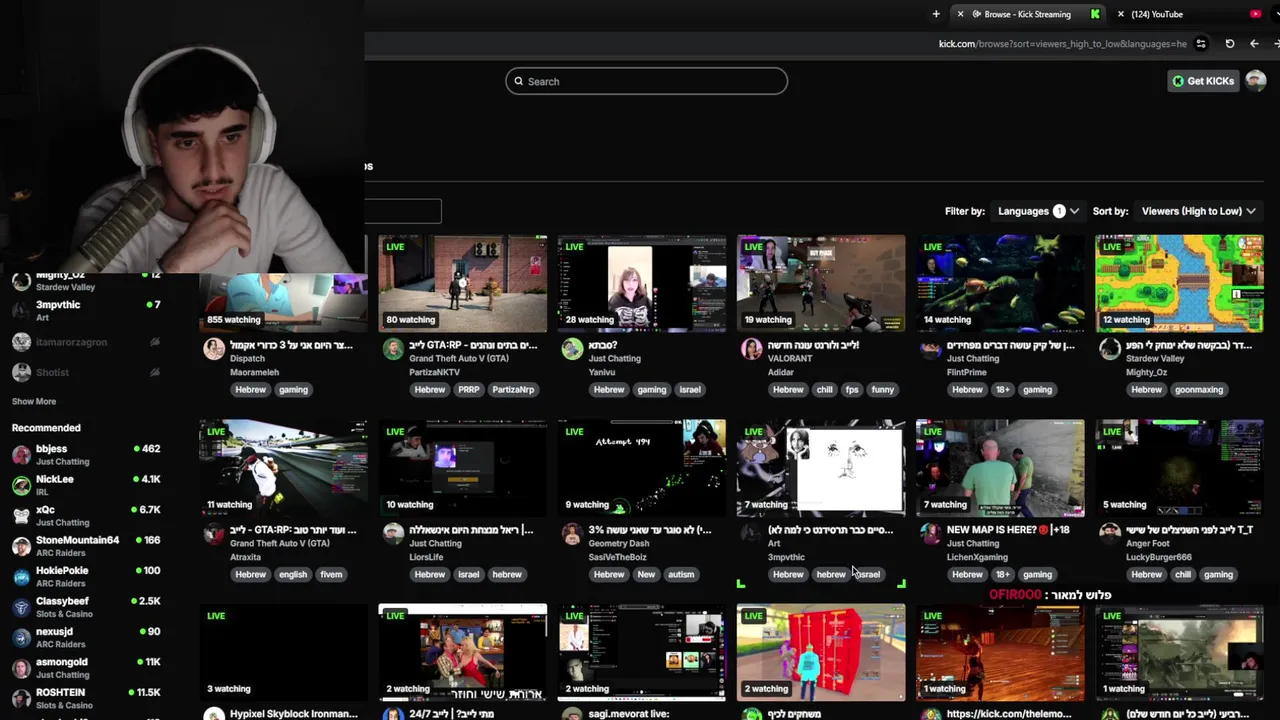Open asmongold avatar in sidebar
Image resolution: width=1280 pixels, height=720 pixels.
(x=21, y=668)
